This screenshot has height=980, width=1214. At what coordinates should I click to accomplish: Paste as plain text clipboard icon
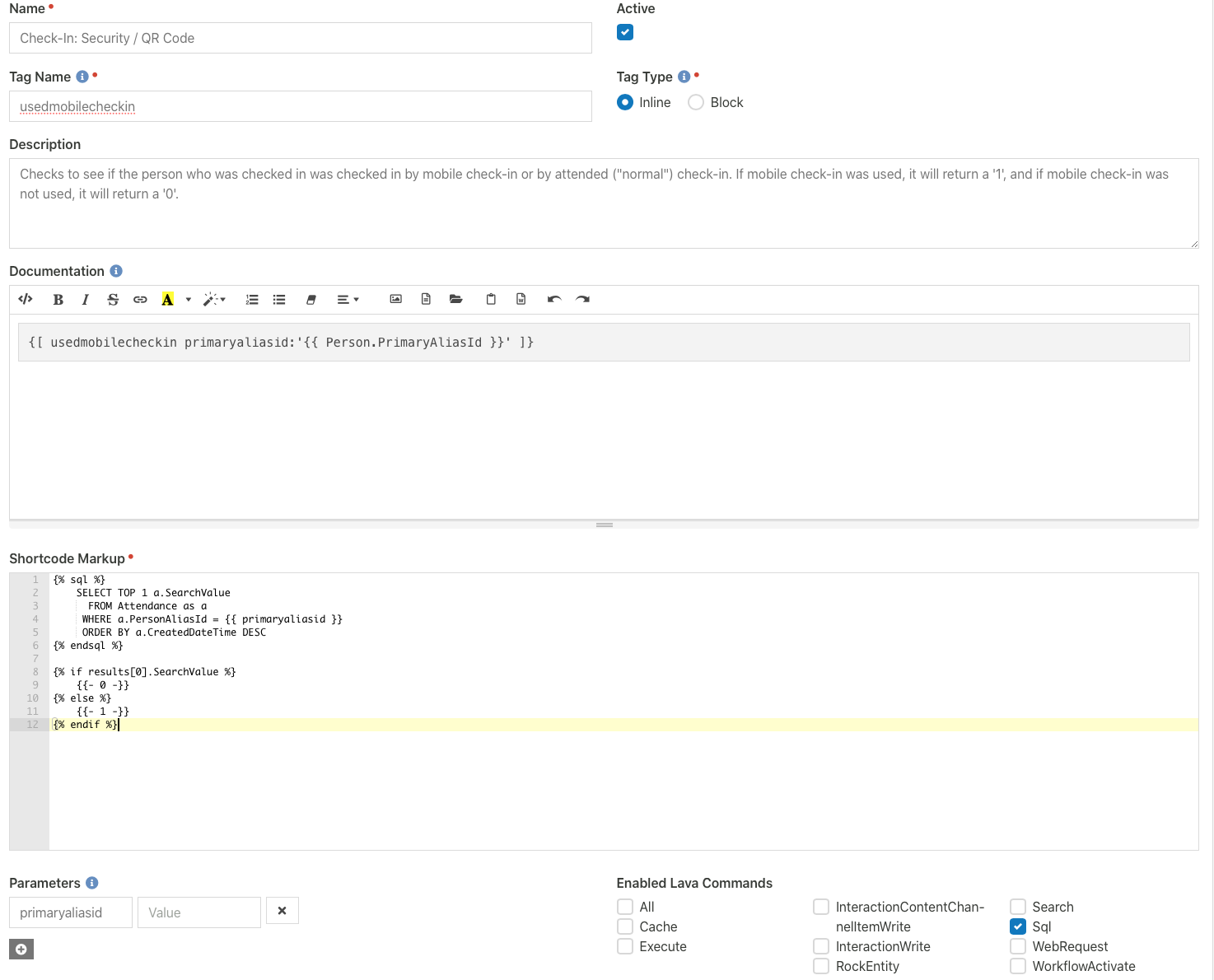click(491, 299)
